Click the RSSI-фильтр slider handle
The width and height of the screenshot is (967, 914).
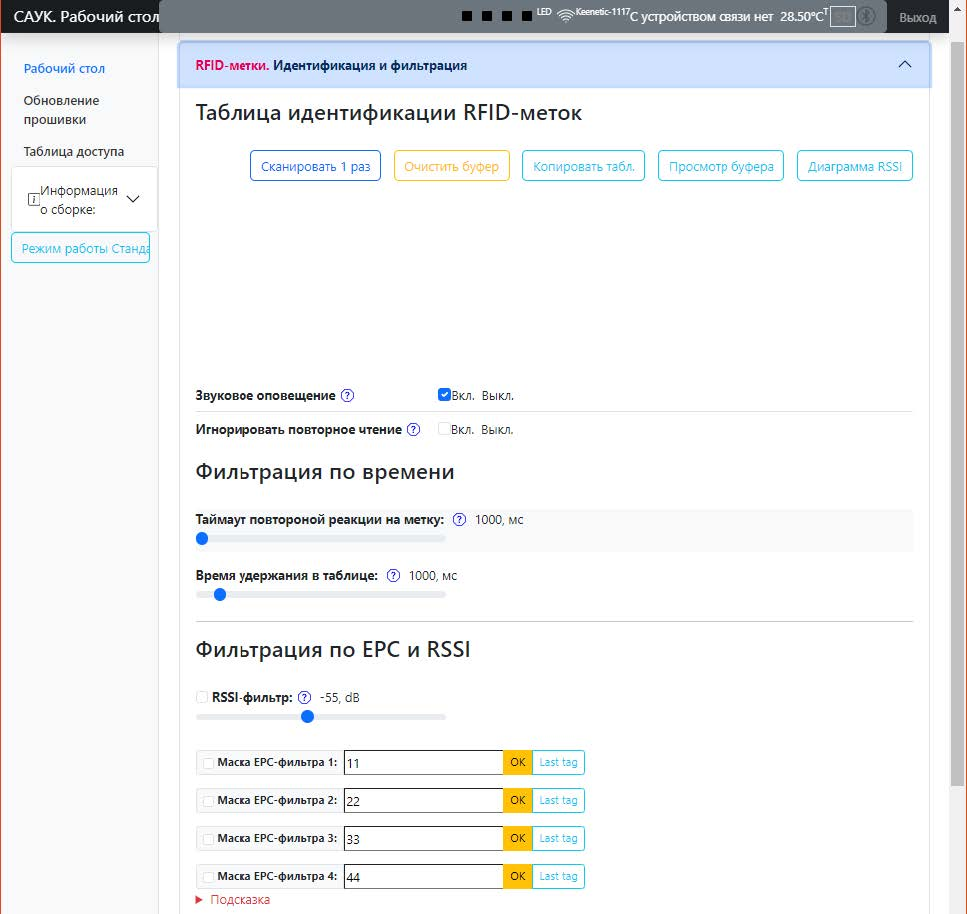point(308,716)
